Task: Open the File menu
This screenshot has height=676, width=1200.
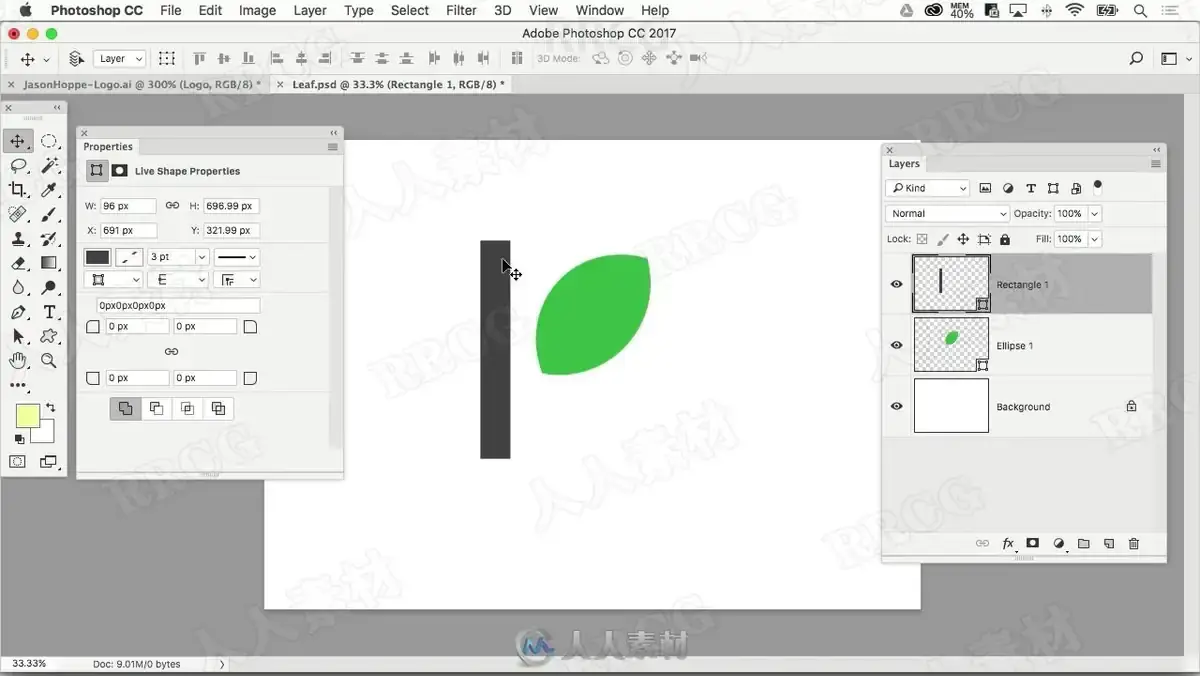Action: click(x=171, y=10)
